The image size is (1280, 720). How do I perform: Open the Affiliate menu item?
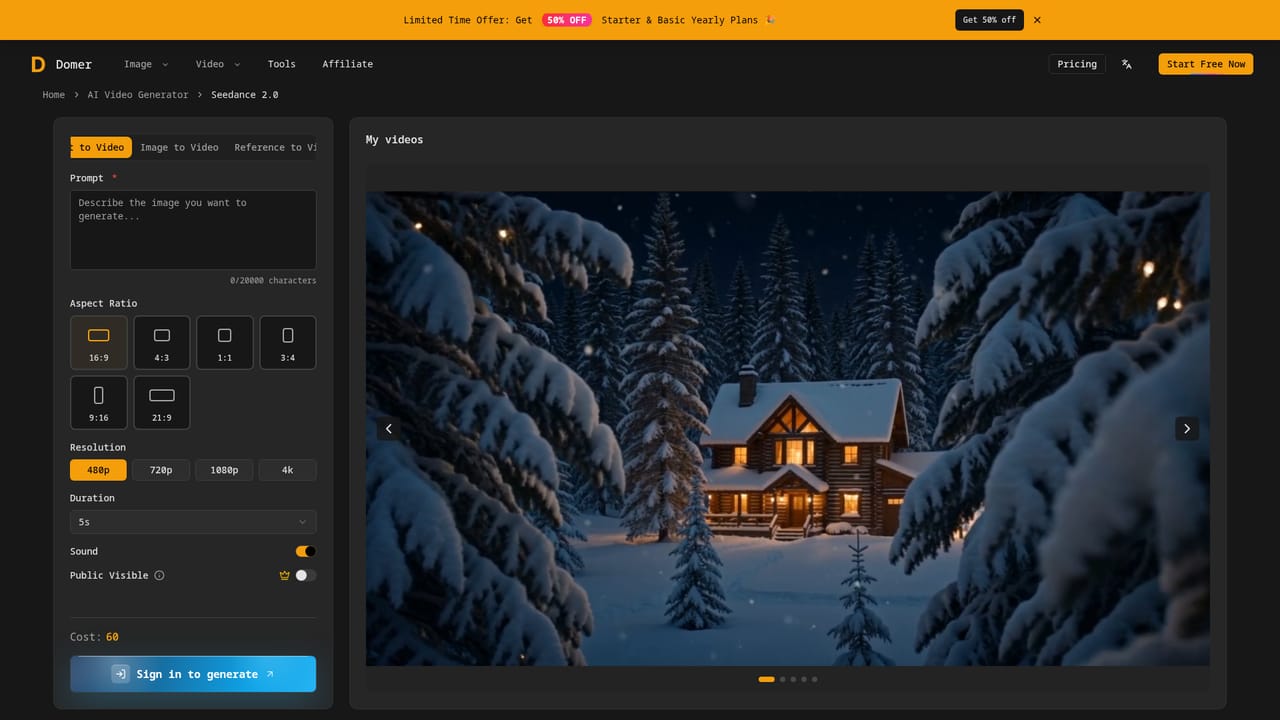coord(348,64)
